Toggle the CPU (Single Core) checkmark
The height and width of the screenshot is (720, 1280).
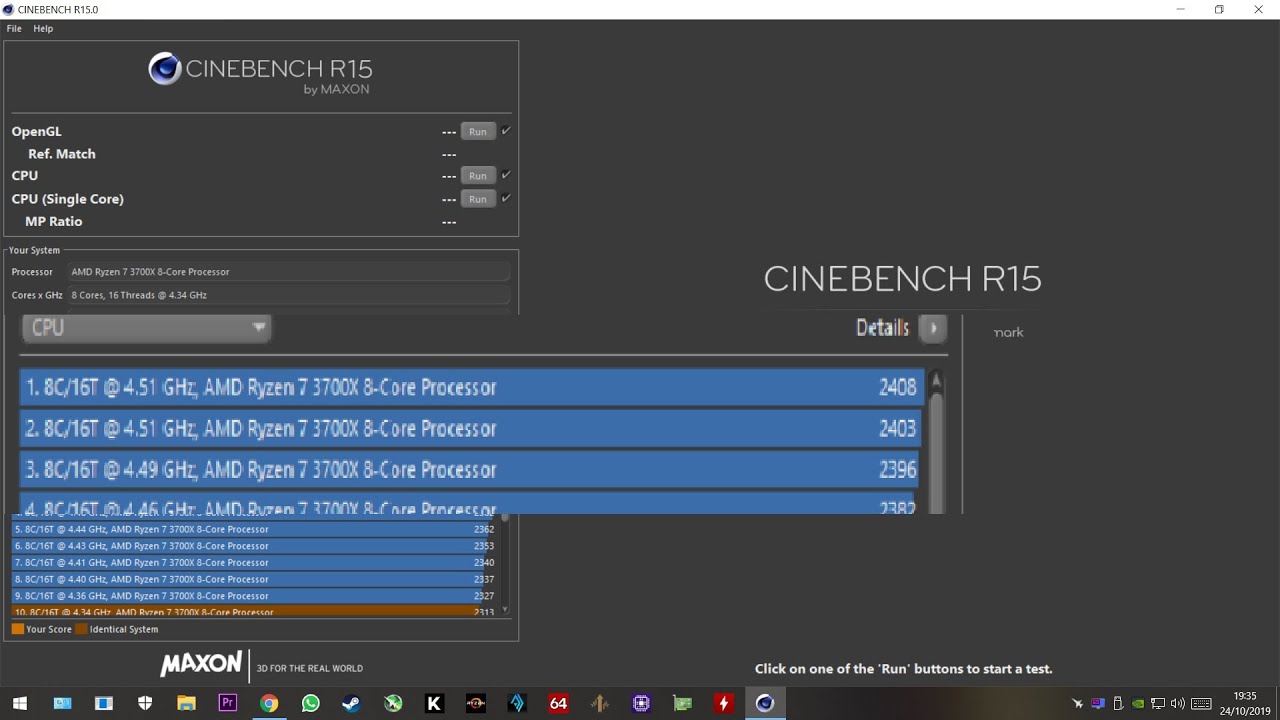tap(506, 198)
